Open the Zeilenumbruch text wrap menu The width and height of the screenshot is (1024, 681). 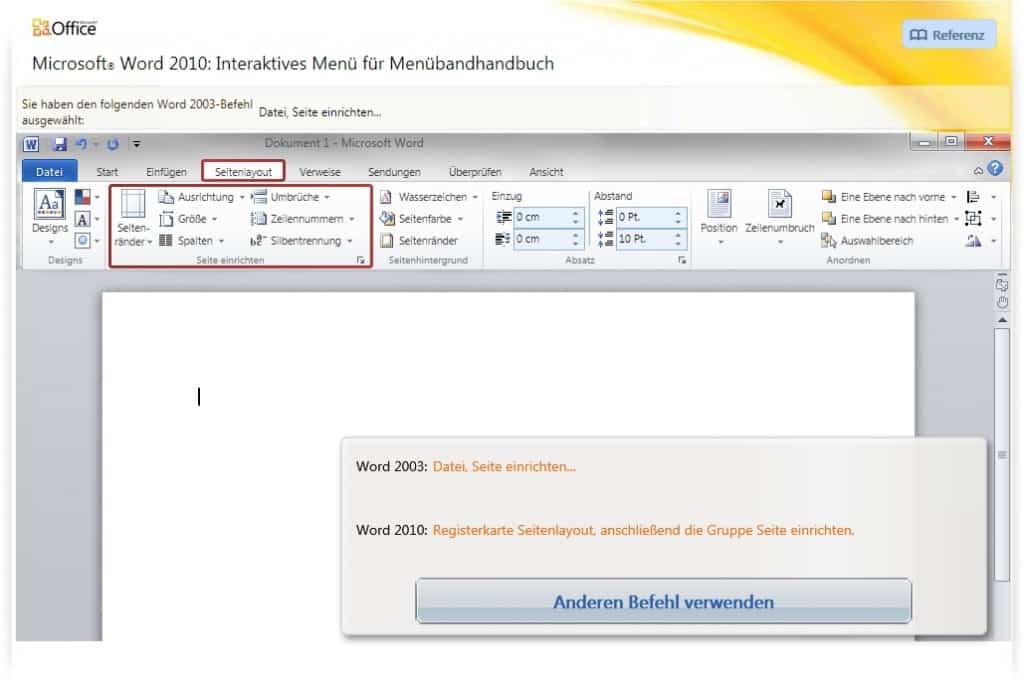[x=780, y=217]
